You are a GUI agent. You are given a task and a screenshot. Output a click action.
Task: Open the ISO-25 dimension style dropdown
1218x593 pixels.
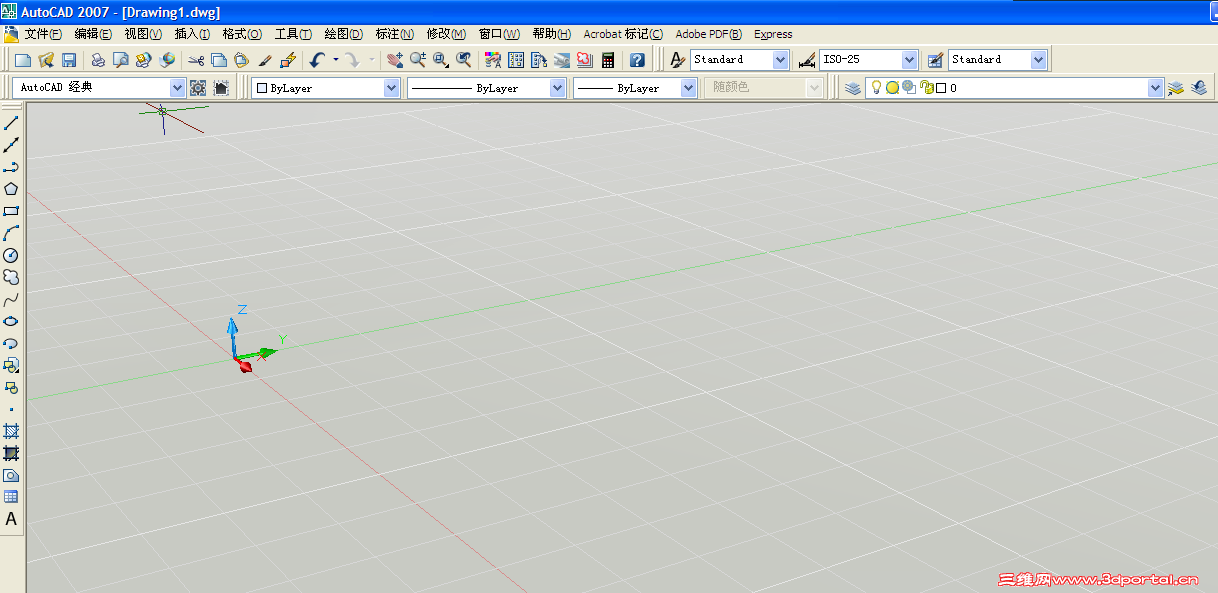[910, 60]
